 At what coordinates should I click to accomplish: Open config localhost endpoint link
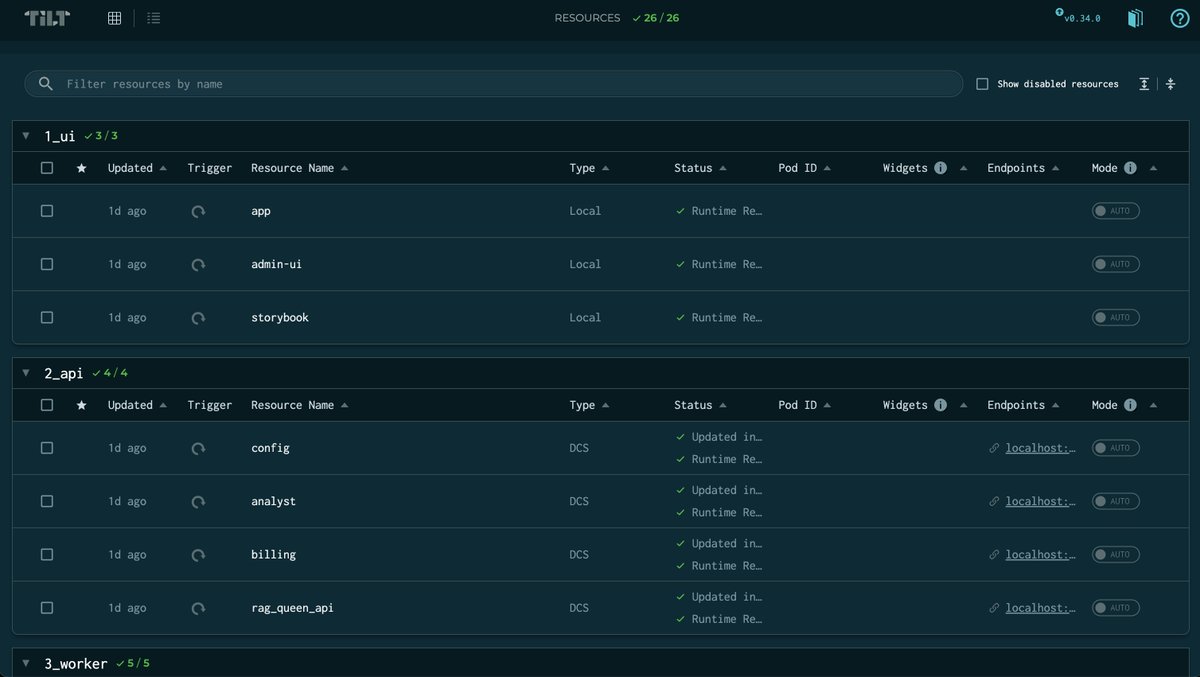(1041, 448)
